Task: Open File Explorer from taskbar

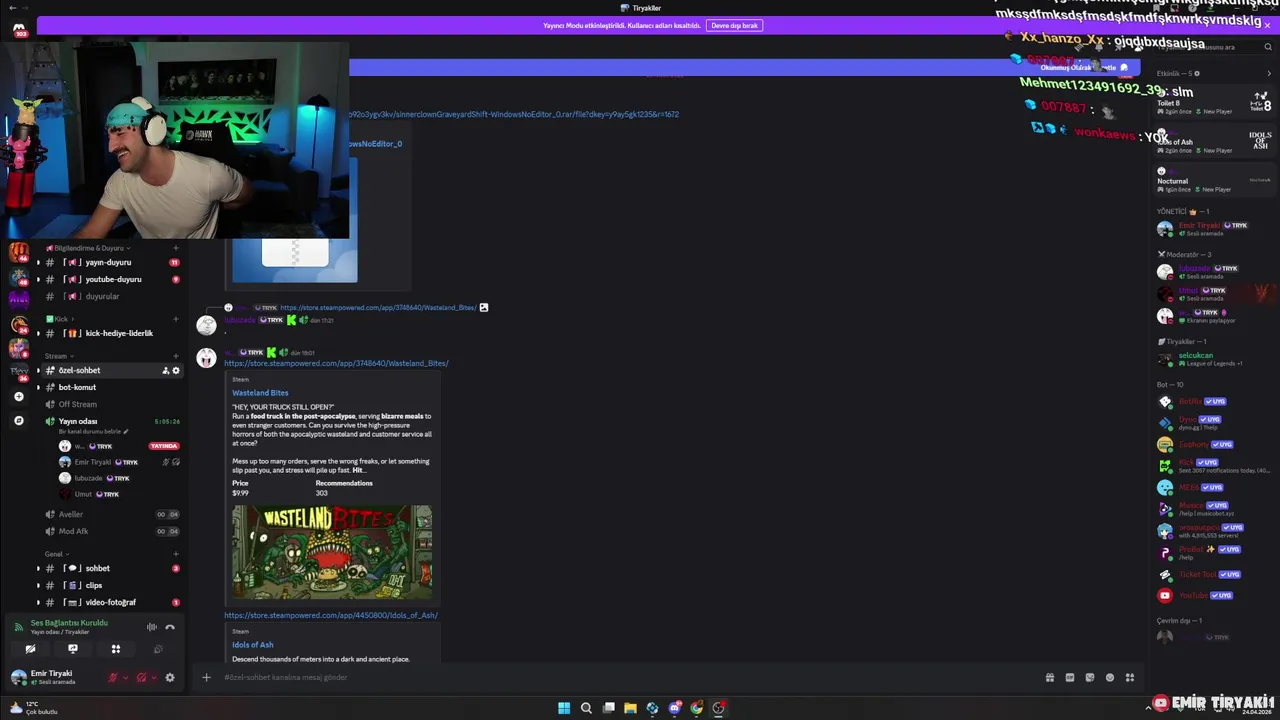Action: (x=630, y=708)
